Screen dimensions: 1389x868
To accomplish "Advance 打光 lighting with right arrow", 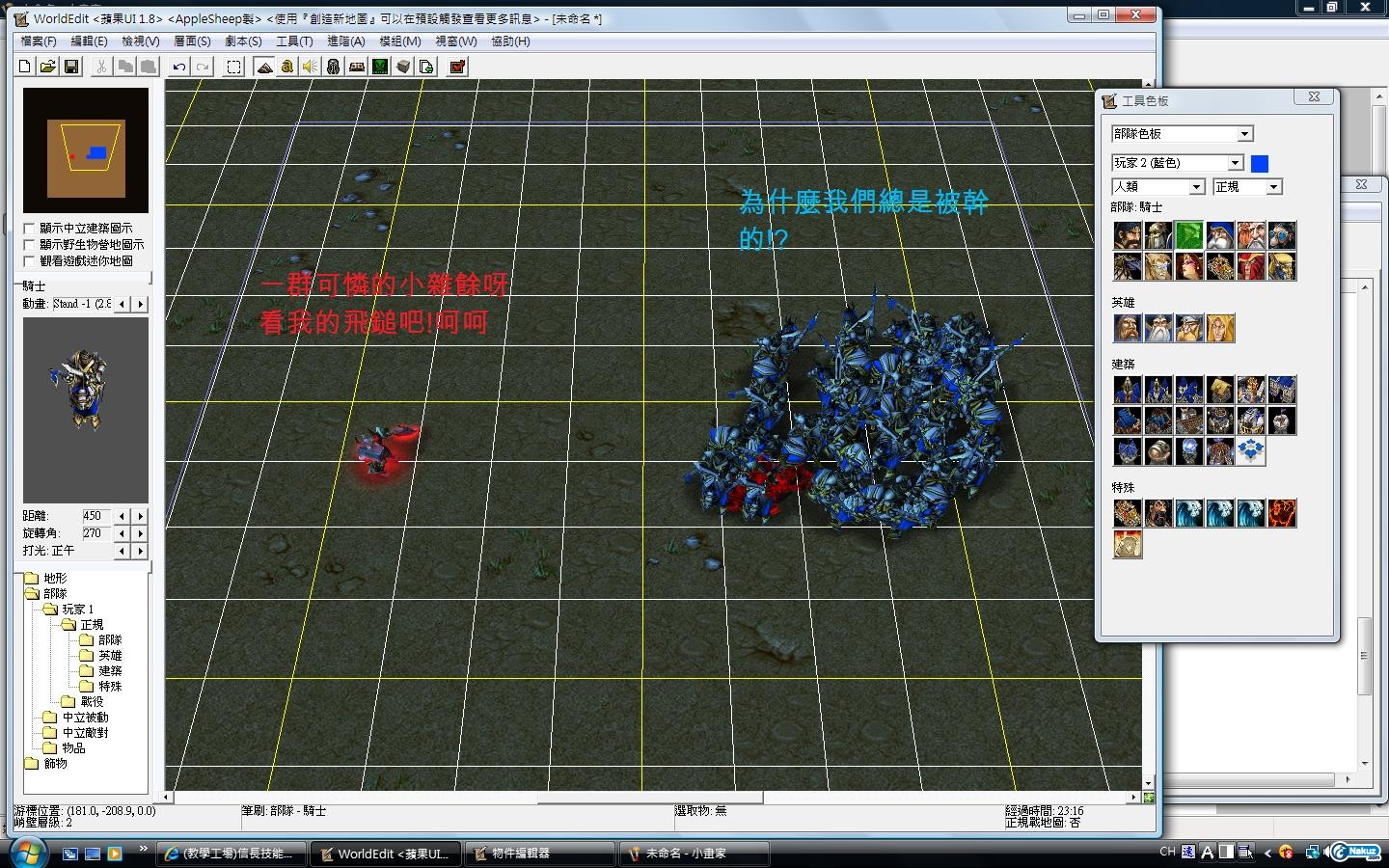I will pos(141,551).
